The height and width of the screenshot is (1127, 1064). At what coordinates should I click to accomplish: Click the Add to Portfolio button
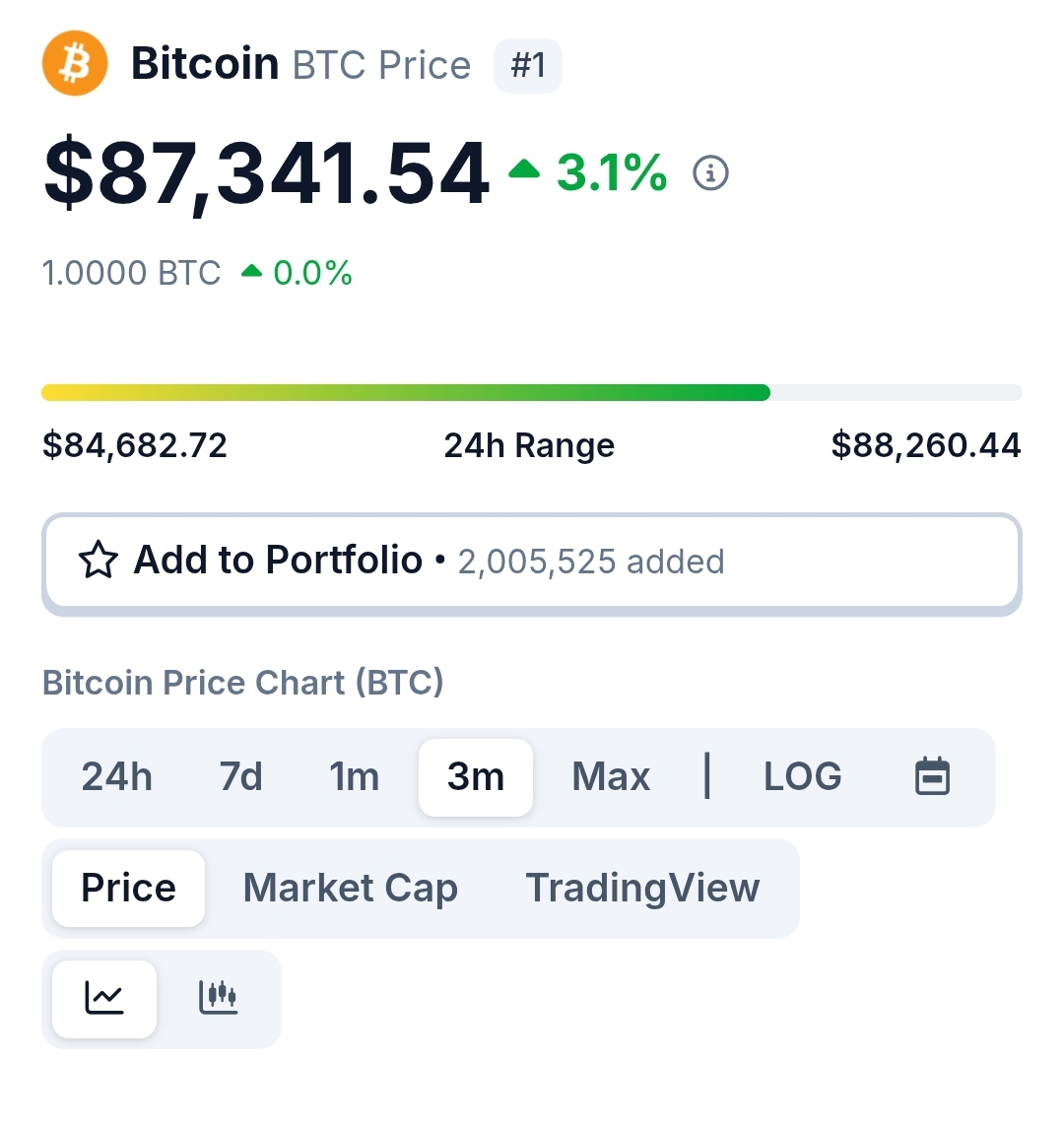click(x=532, y=563)
